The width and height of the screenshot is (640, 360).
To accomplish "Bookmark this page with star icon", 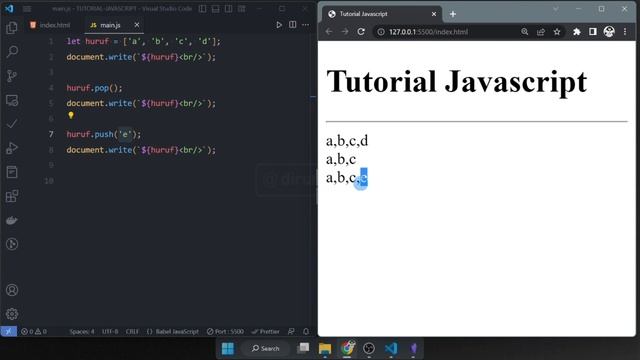I will point(557,31).
